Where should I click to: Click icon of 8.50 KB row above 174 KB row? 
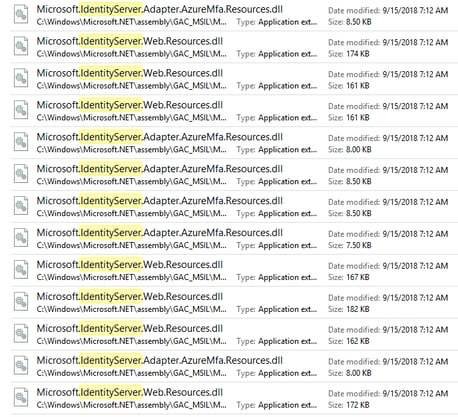tap(21, 15)
